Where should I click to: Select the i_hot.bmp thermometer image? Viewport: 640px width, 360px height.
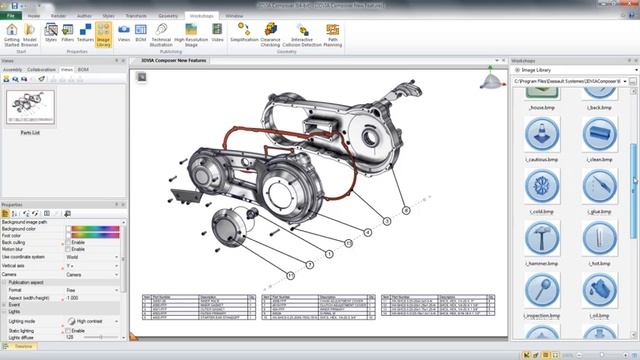(599, 238)
